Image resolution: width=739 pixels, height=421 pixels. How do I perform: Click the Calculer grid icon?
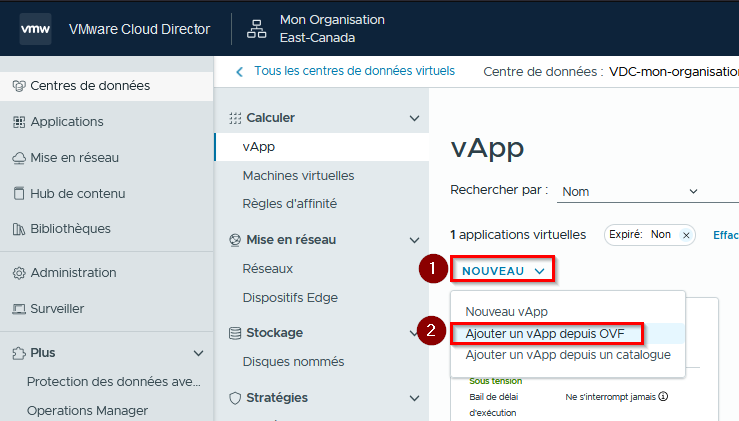235,118
